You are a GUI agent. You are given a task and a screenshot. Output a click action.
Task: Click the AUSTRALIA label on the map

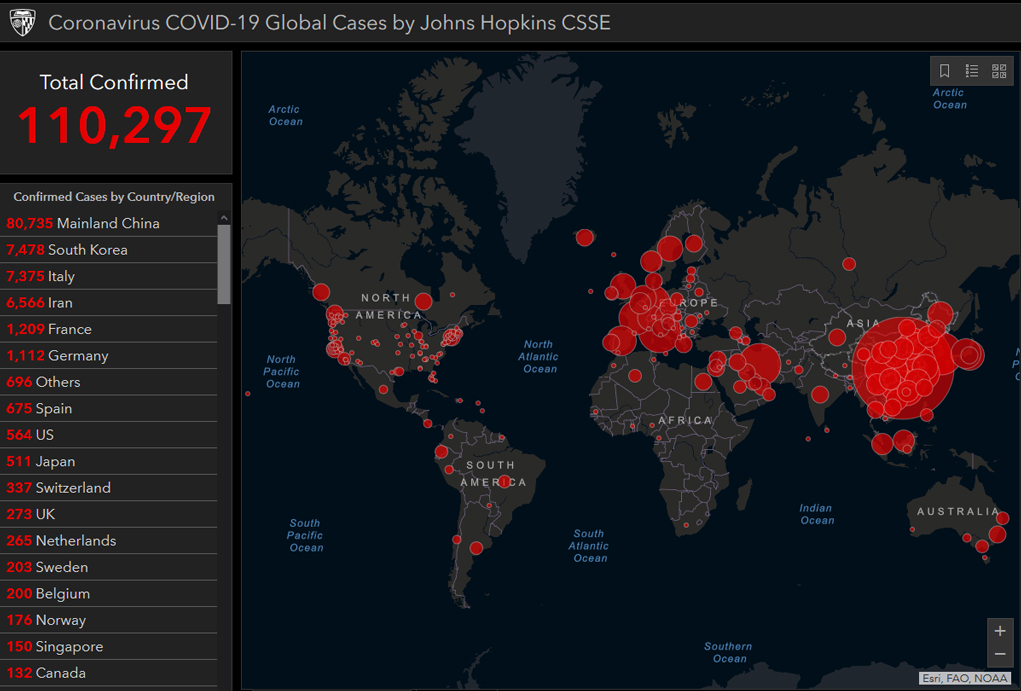point(958,511)
